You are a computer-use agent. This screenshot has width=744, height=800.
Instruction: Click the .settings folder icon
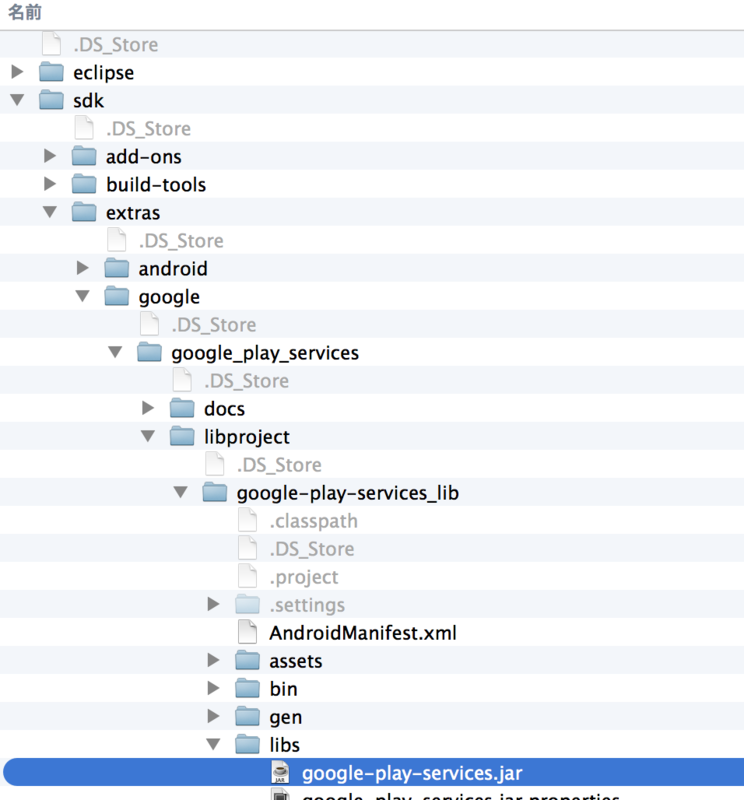coord(247,605)
